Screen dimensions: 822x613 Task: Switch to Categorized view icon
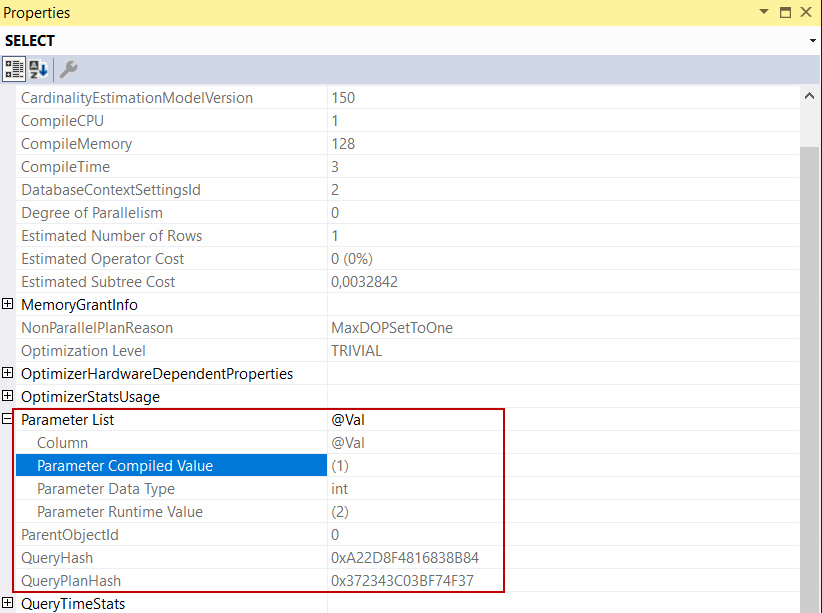pyautogui.click(x=14, y=69)
